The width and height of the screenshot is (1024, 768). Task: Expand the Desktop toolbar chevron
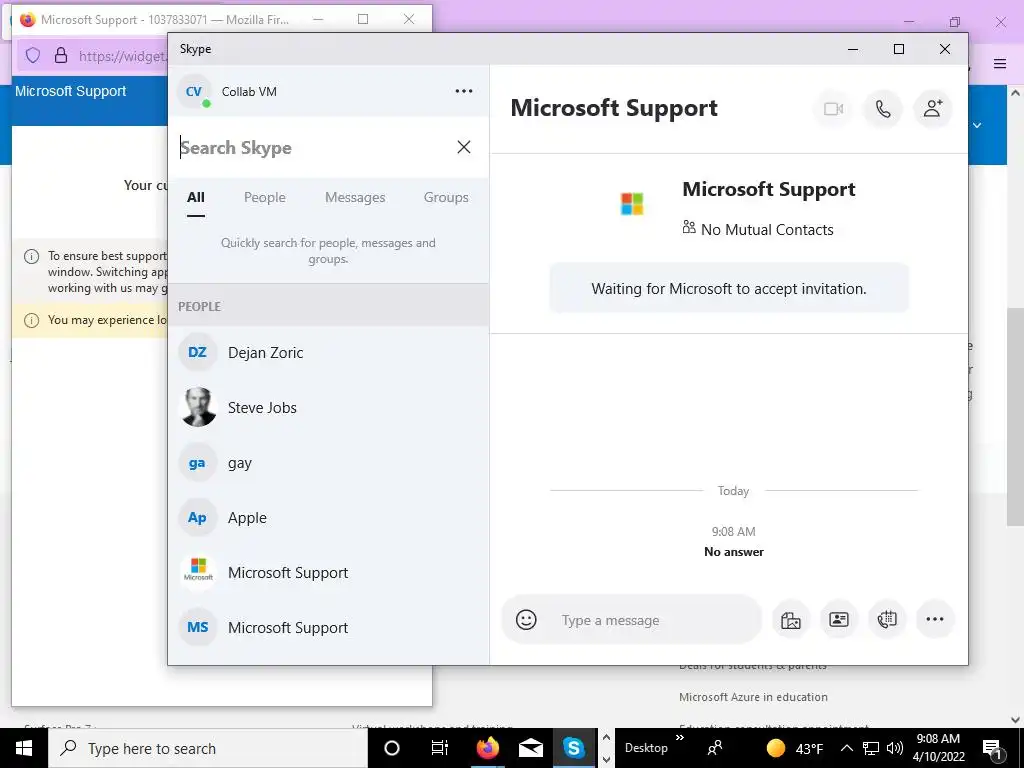[679, 738]
